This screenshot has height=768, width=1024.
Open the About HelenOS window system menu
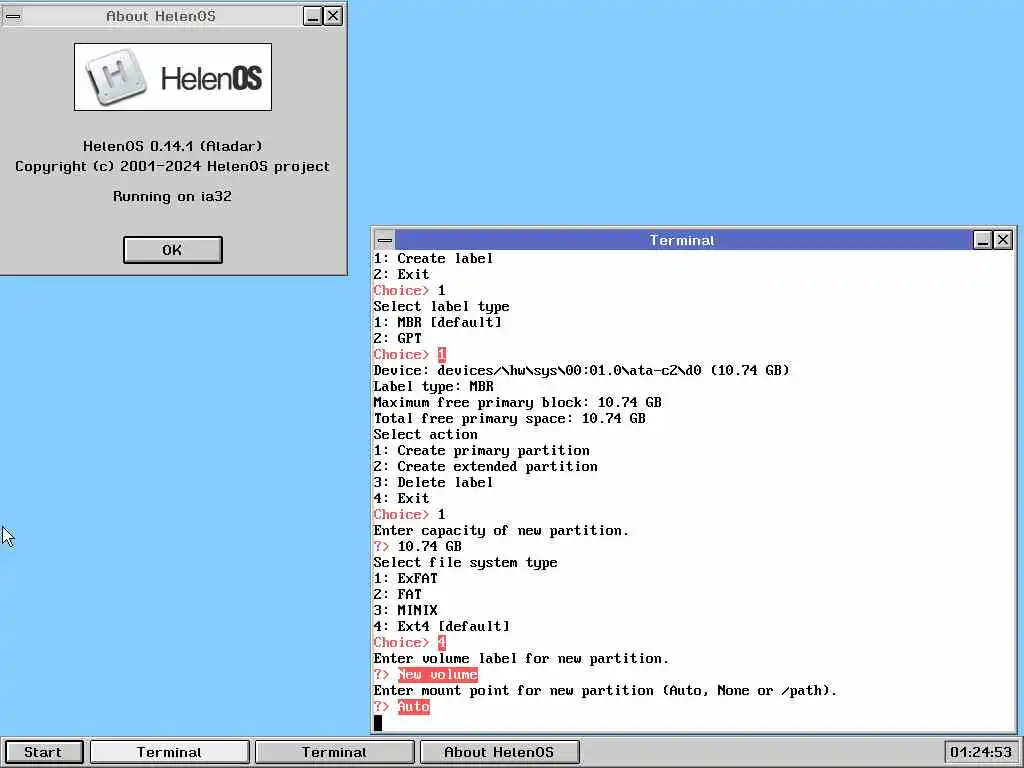click(x=13, y=16)
